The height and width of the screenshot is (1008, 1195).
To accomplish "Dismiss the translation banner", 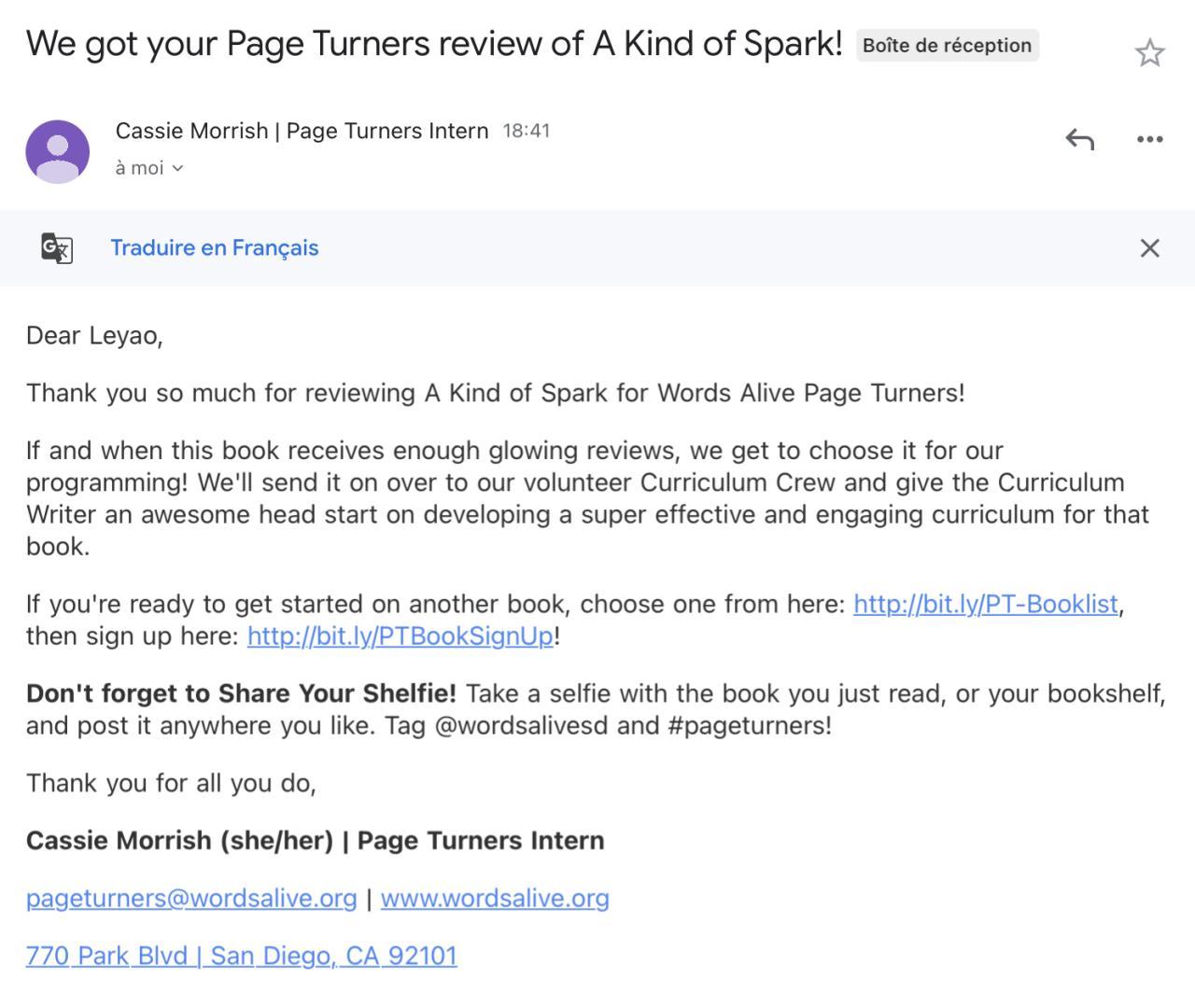I will click(x=1149, y=247).
